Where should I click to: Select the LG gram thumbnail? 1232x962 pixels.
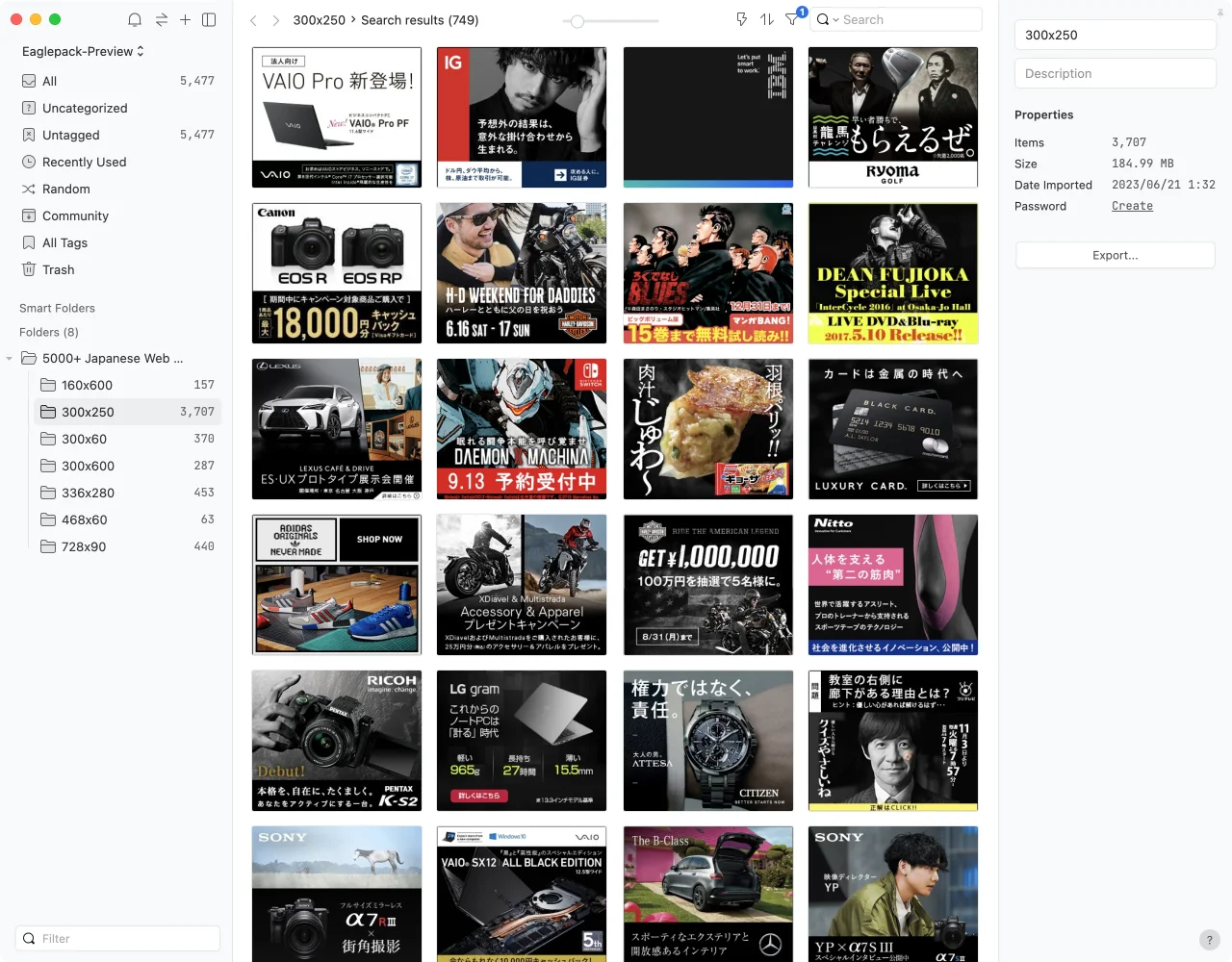click(x=522, y=741)
